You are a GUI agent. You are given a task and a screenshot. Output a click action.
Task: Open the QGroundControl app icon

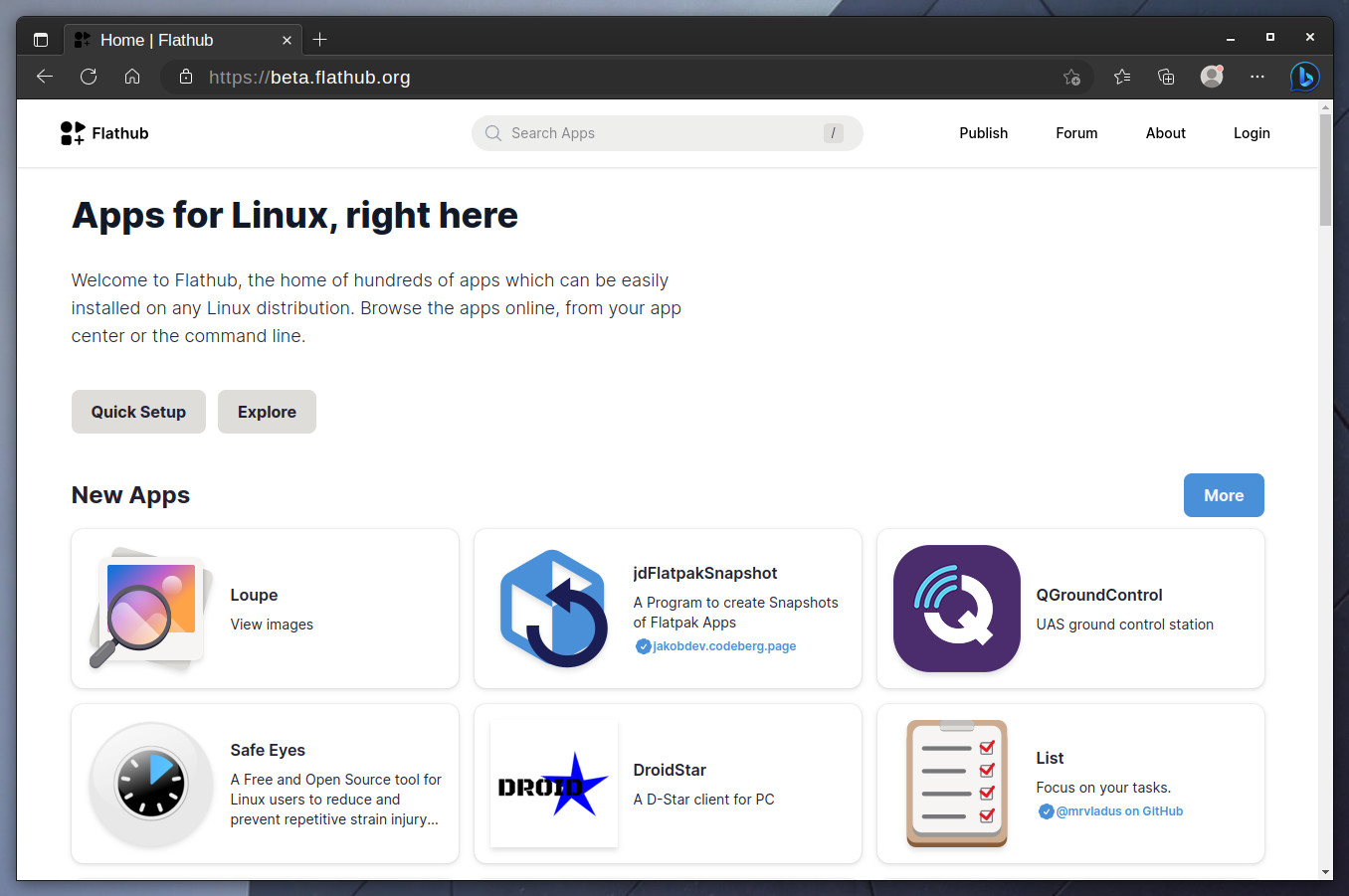(x=957, y=609)
